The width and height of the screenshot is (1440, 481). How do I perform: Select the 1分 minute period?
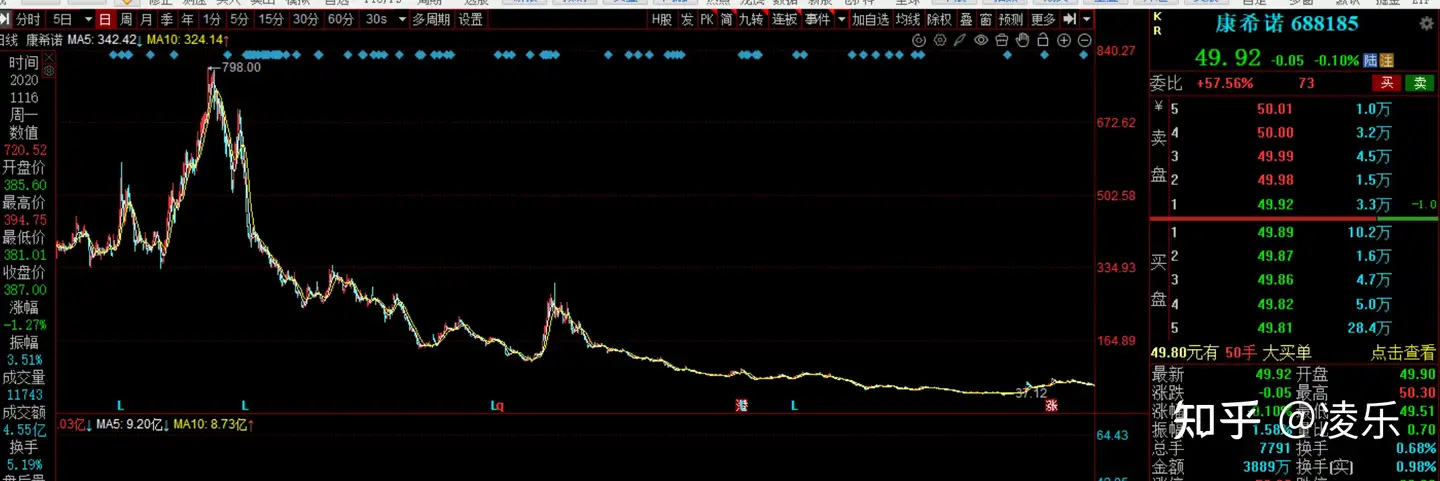211,19
